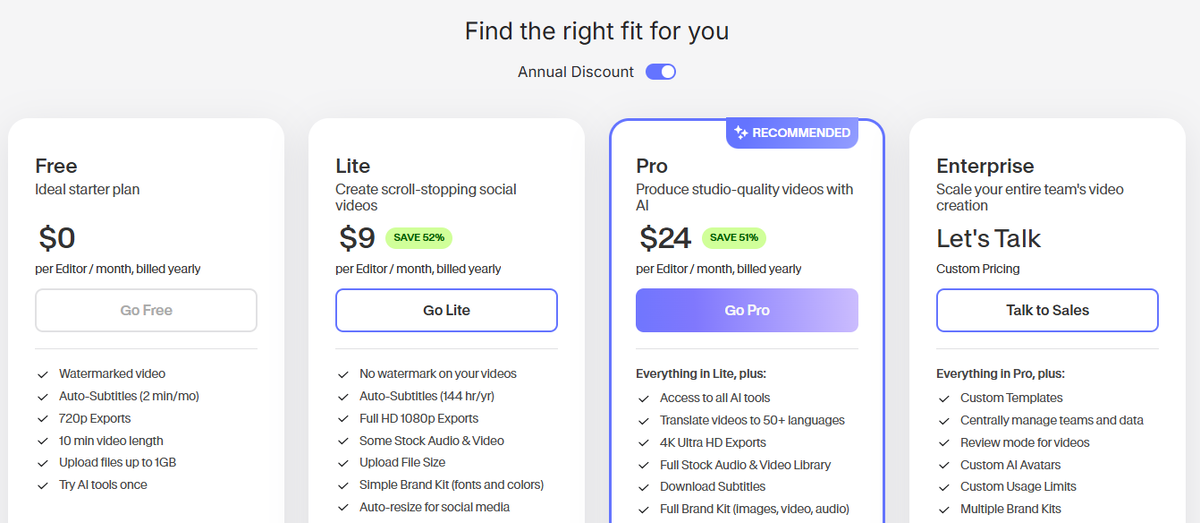
Task: Click the Let's Talk custom pricing heading
Action: pos(988,239)
